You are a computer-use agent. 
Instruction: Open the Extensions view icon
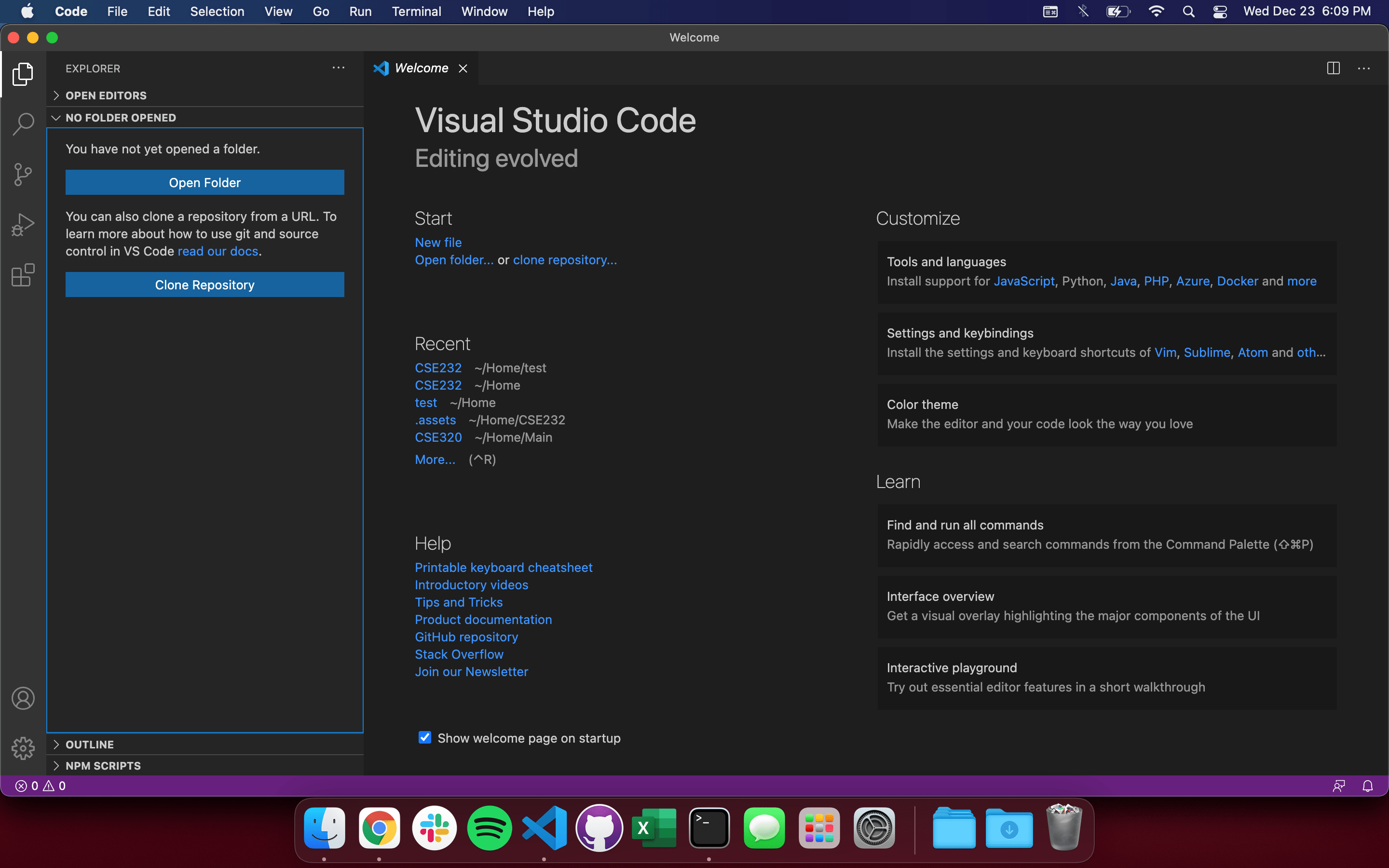(23, 275)
